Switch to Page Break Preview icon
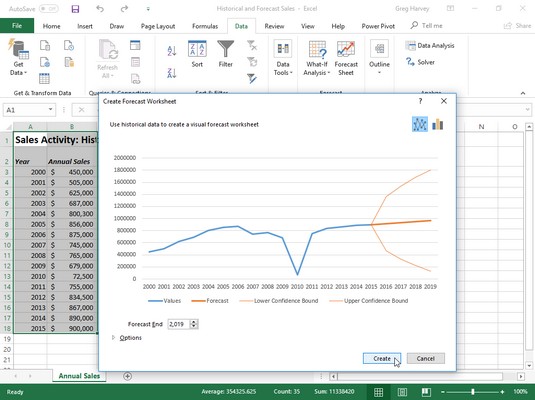 (425, 392)
